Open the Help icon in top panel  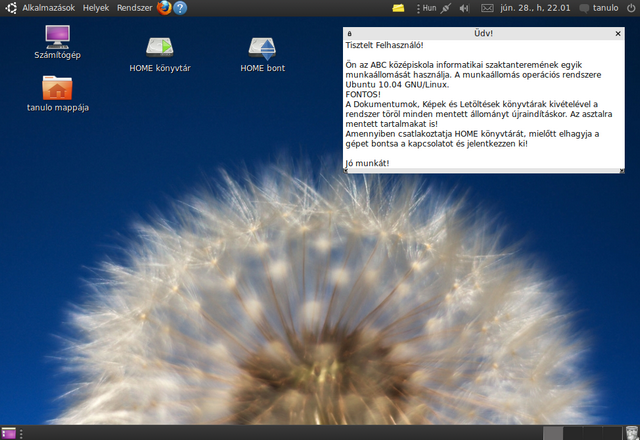click(x=180, y=8)
